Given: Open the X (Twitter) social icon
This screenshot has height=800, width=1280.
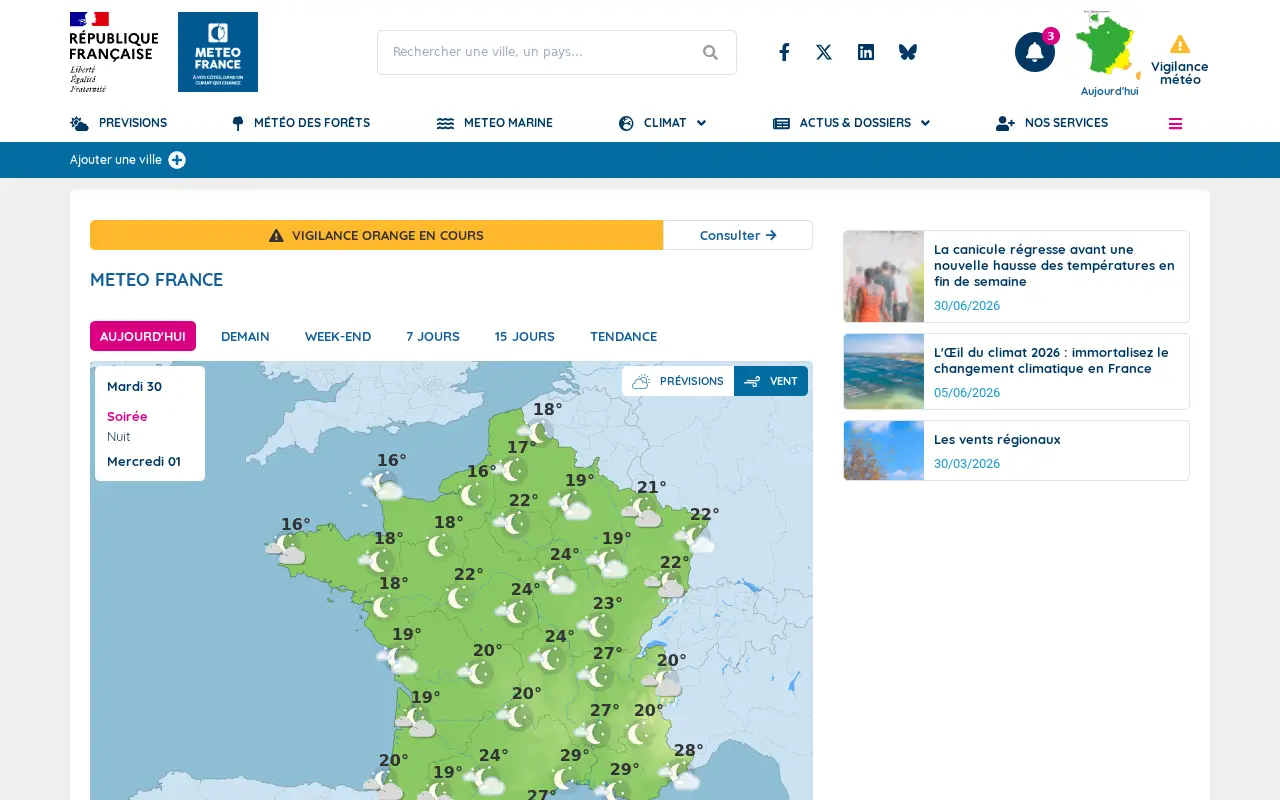Looking at the screenshot, I should tap(824, 52).
